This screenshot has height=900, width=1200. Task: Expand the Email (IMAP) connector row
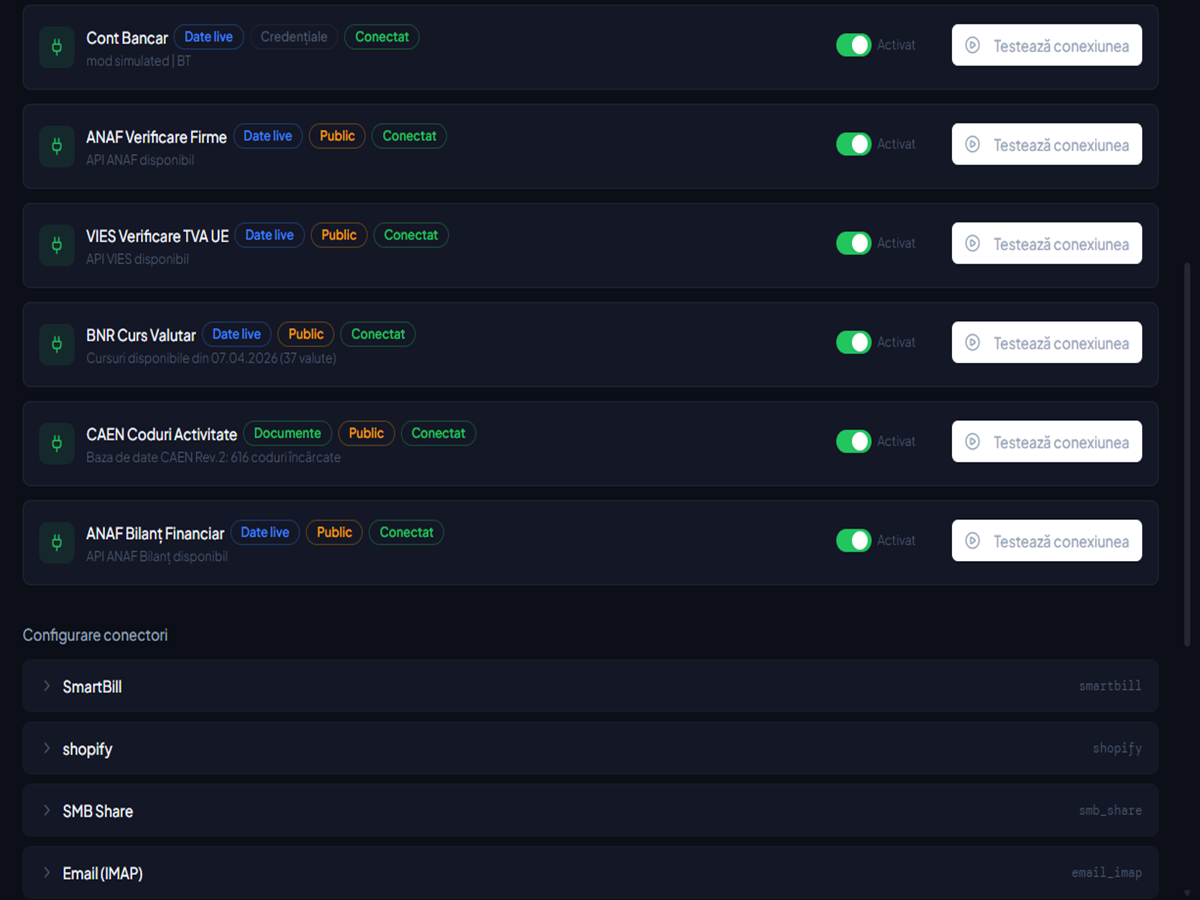coord(590,872)
